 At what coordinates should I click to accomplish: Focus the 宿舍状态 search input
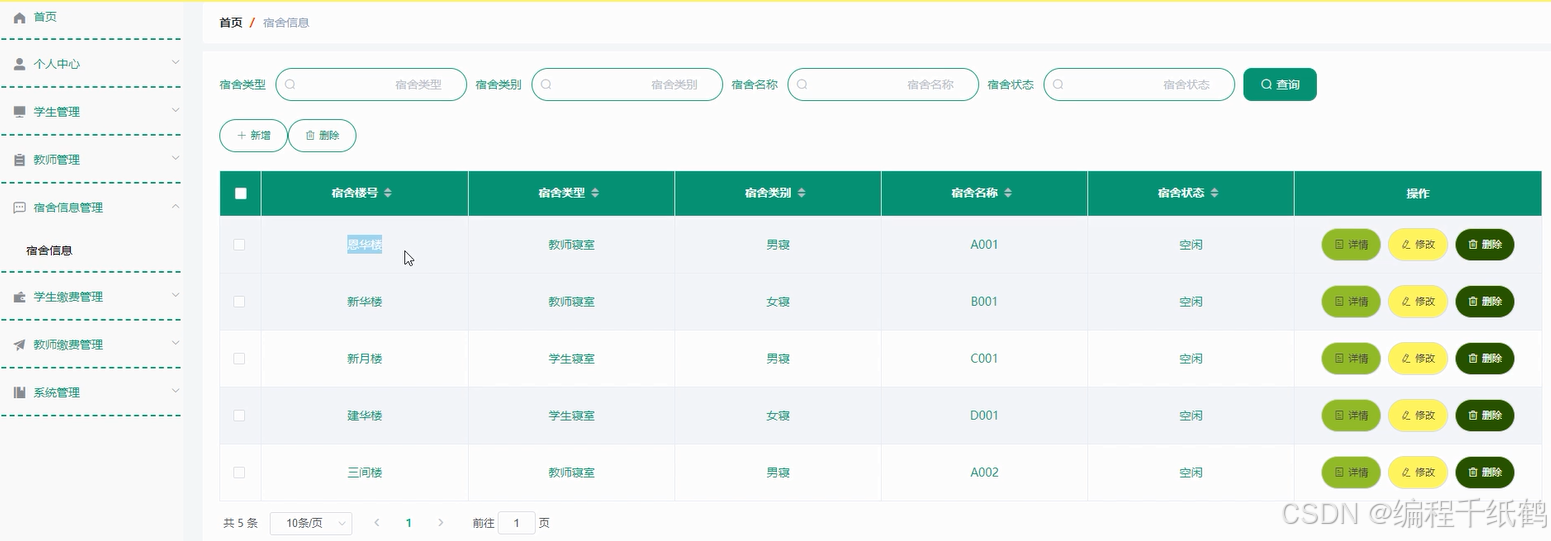point(1139,85)
